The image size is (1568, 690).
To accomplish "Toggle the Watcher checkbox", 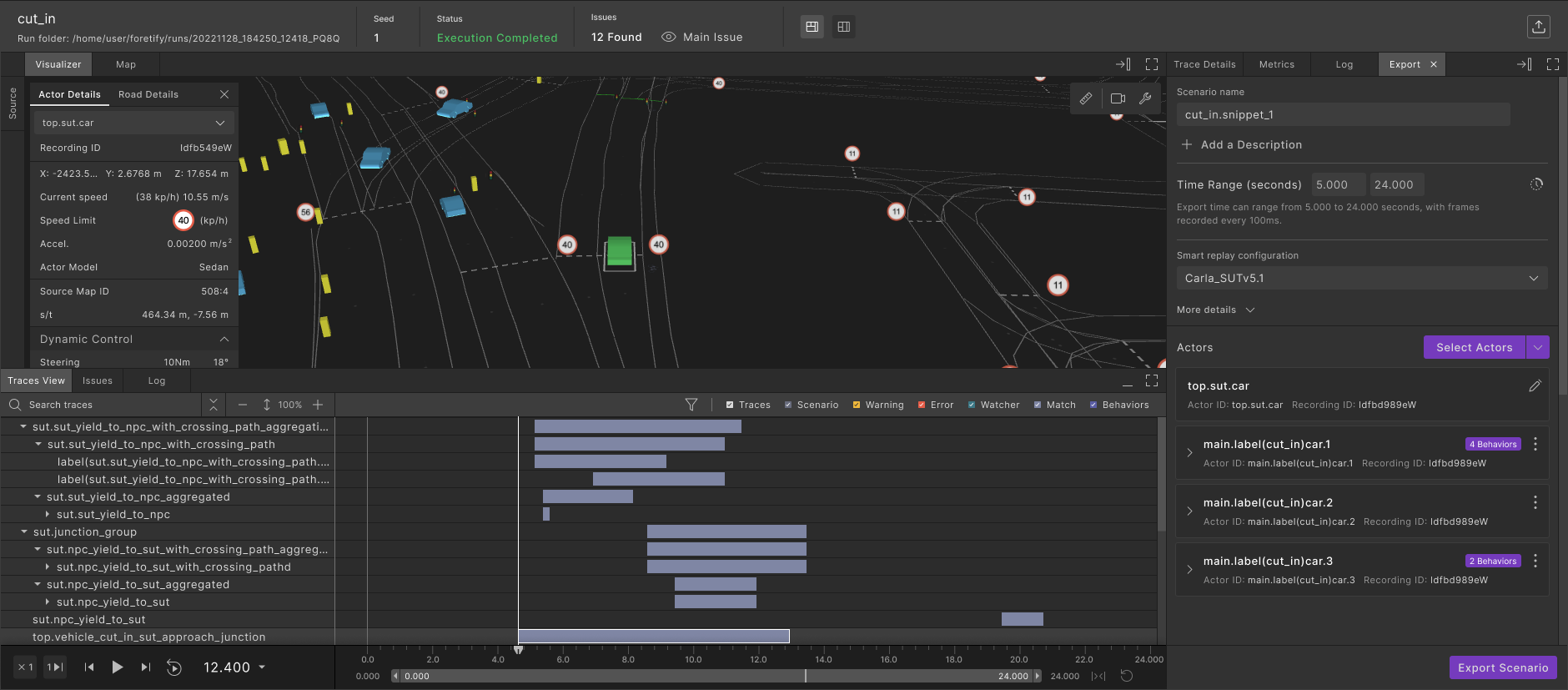I will click(972, 405).
